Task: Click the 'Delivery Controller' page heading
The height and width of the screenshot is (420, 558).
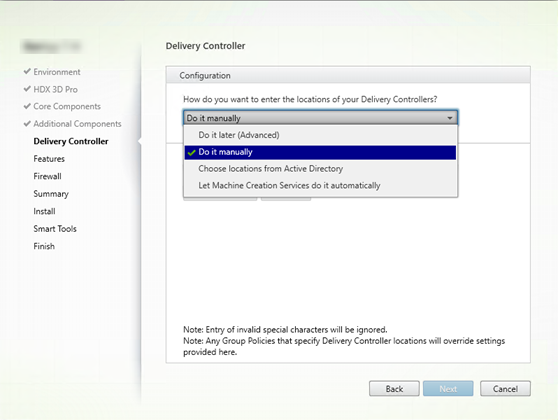Action: (x=205, y=46)
